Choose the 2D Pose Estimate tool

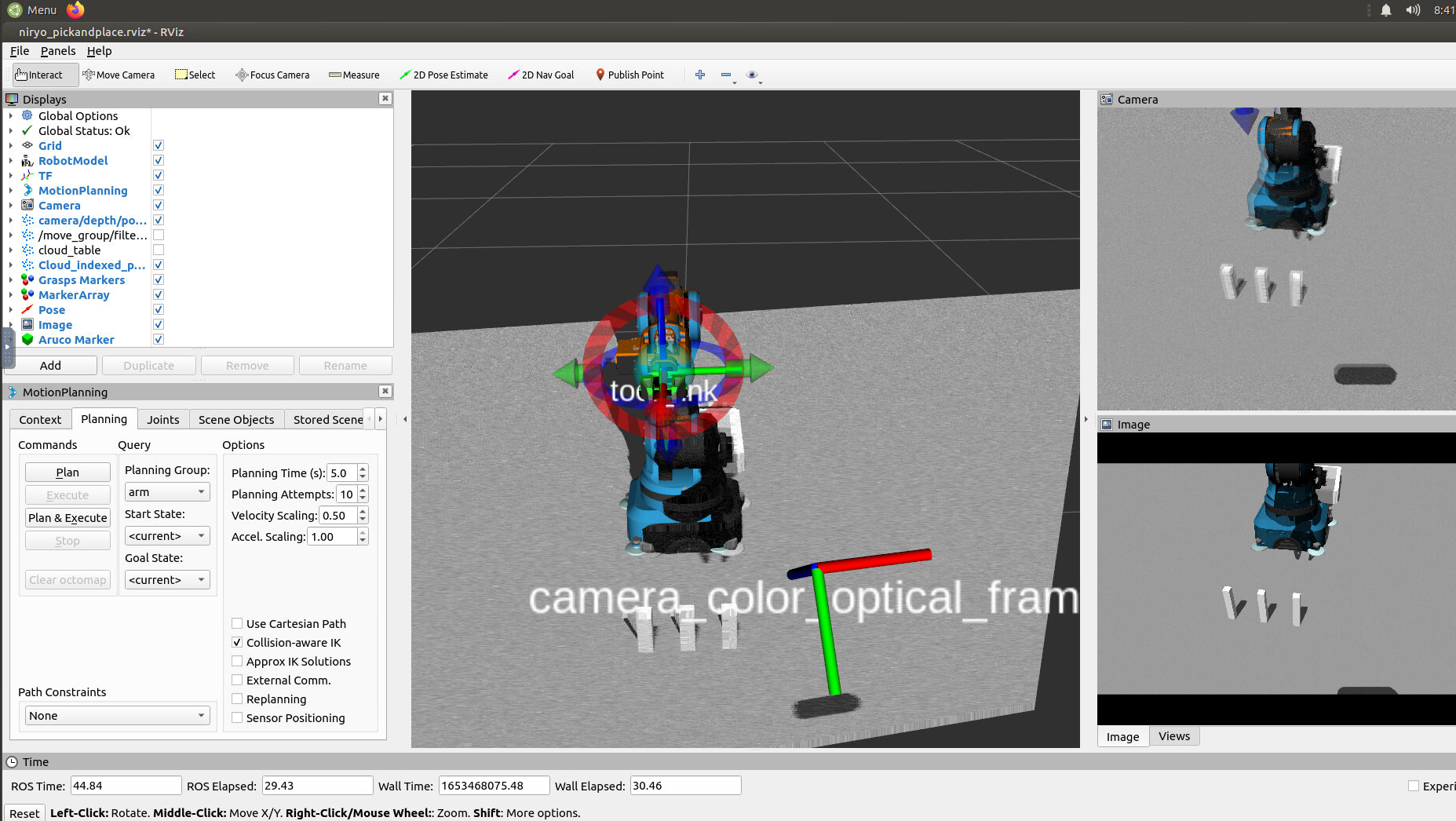point(443,75)
